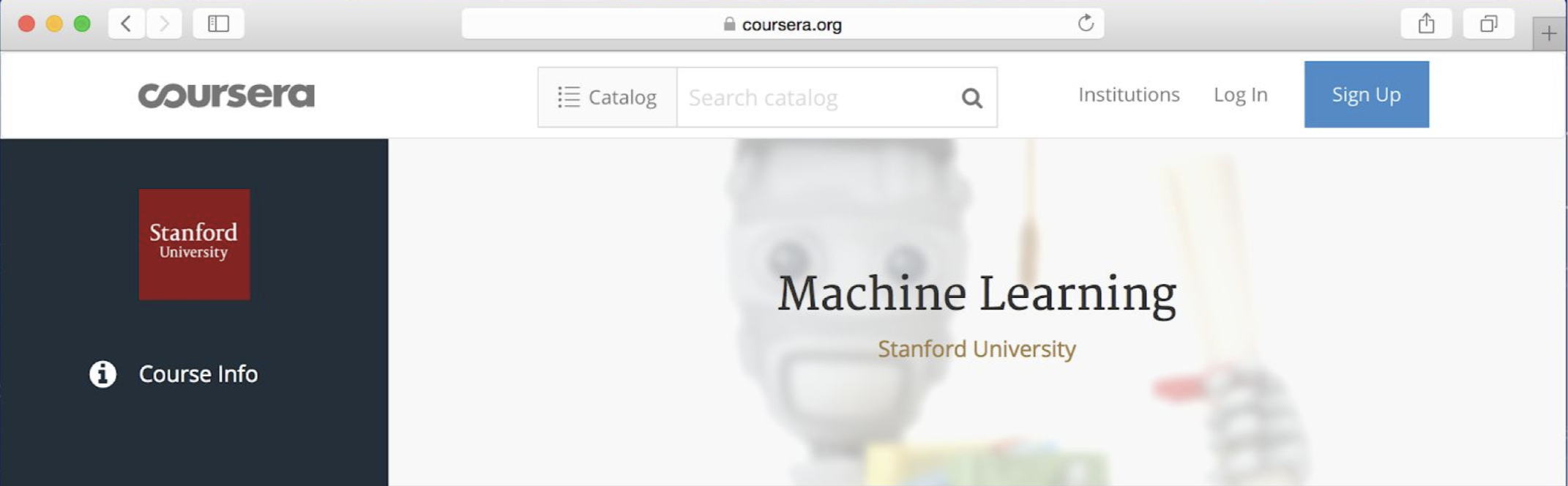
Task: Show all tabs overview icon
Action: click(x=1488, y=24)
